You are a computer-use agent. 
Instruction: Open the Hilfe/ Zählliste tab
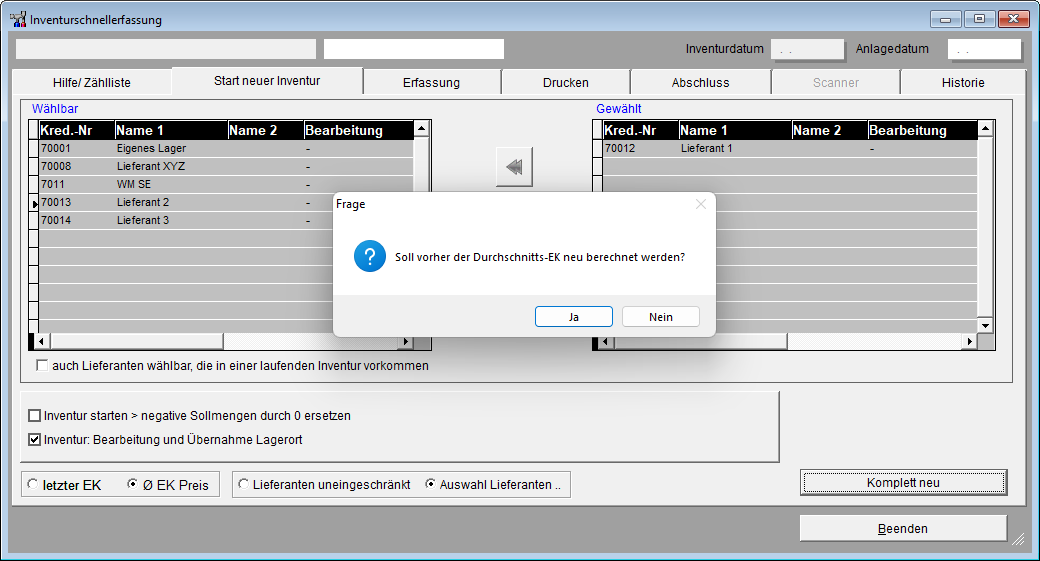[92, 83]
